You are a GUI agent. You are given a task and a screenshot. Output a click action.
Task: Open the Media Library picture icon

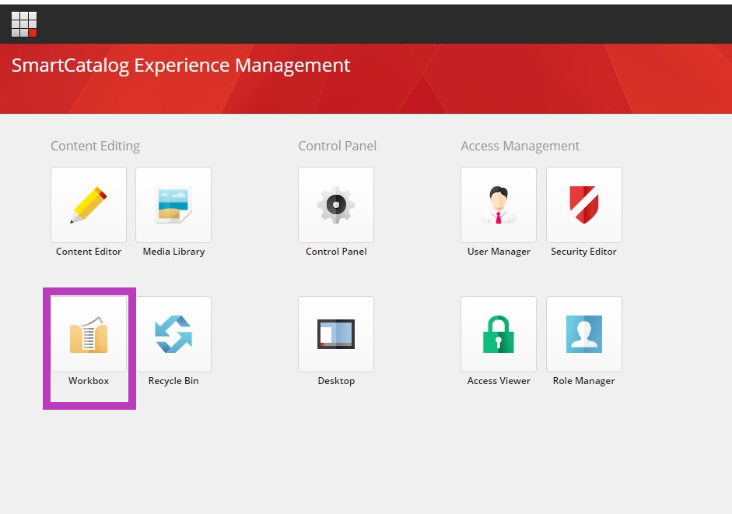click(173, 205)
